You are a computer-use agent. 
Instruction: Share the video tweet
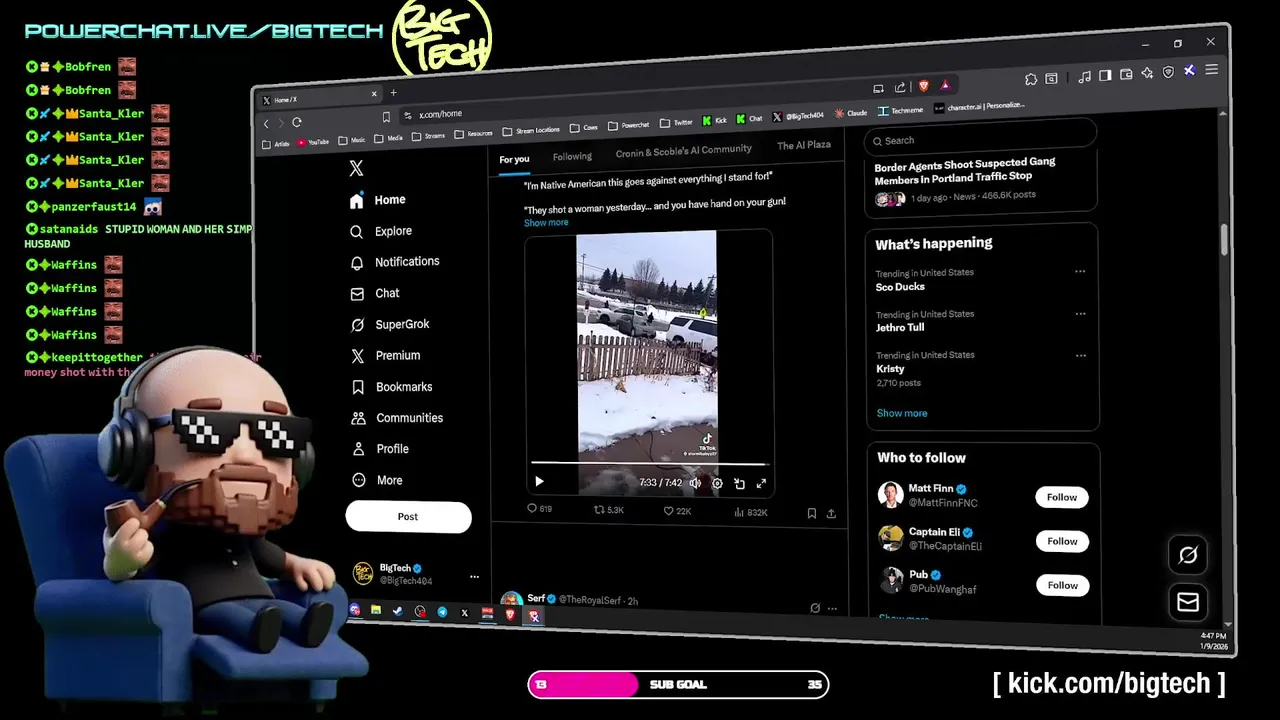click(831, 514)
